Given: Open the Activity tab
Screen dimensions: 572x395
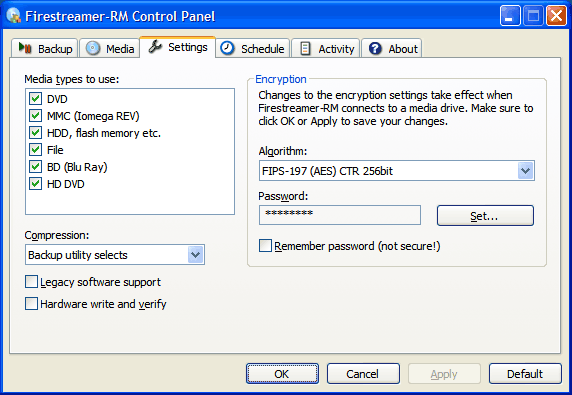Looking at the screenshot, I should [x=326, y=48].
